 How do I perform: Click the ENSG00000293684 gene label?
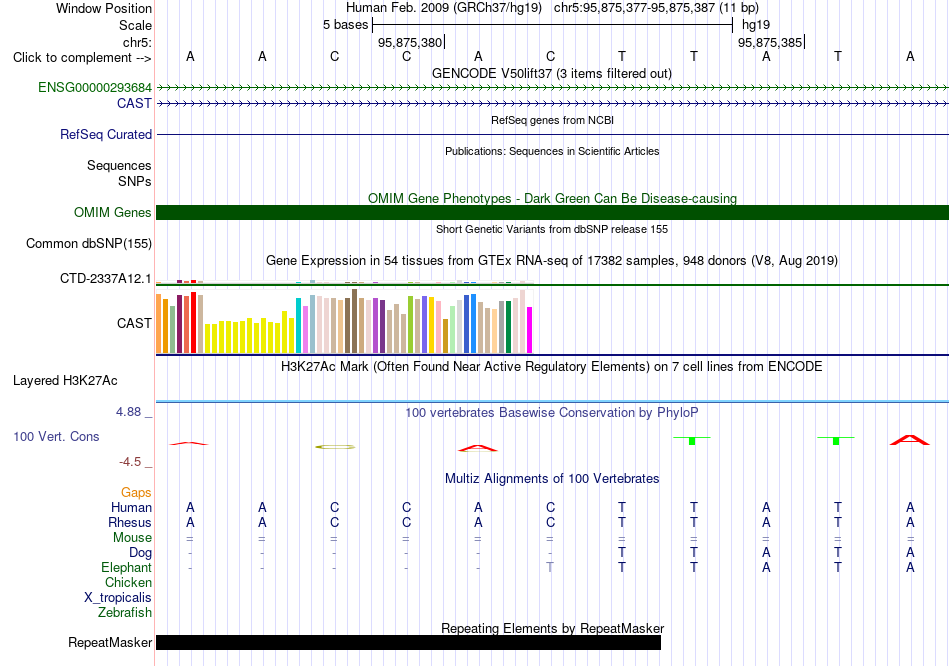click(95, 87)
